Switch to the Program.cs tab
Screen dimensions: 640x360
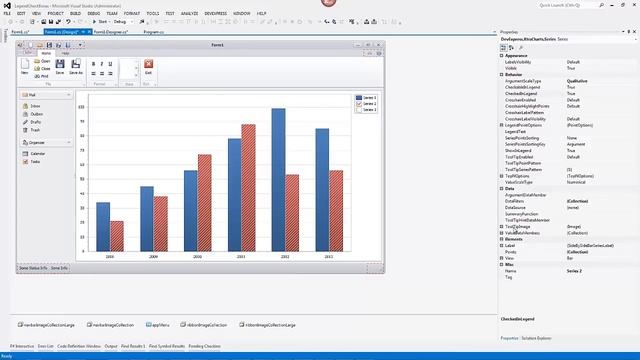pos(154,32)
